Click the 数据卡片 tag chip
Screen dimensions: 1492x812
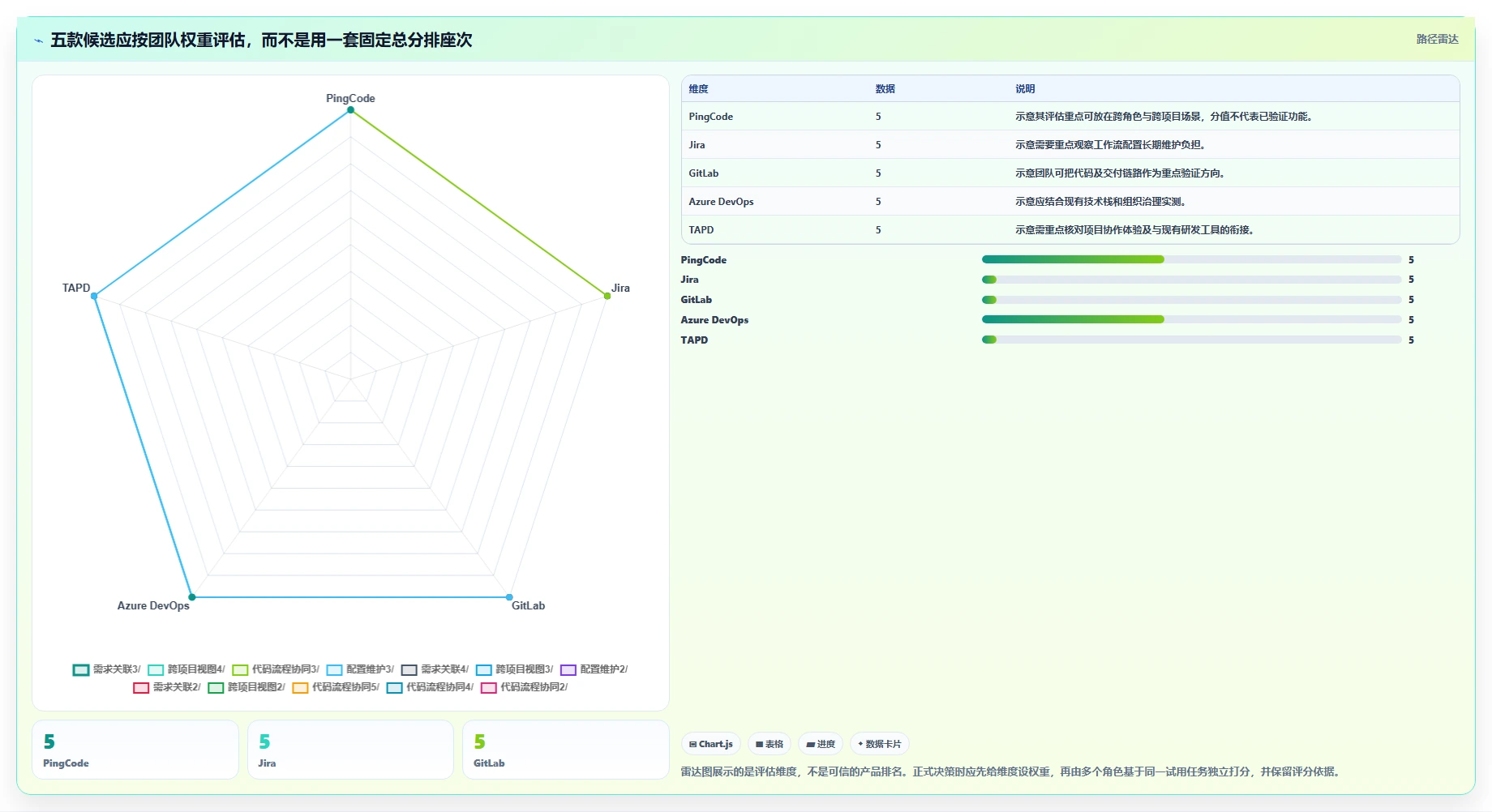pyautogui.click(x=880, y=744)
